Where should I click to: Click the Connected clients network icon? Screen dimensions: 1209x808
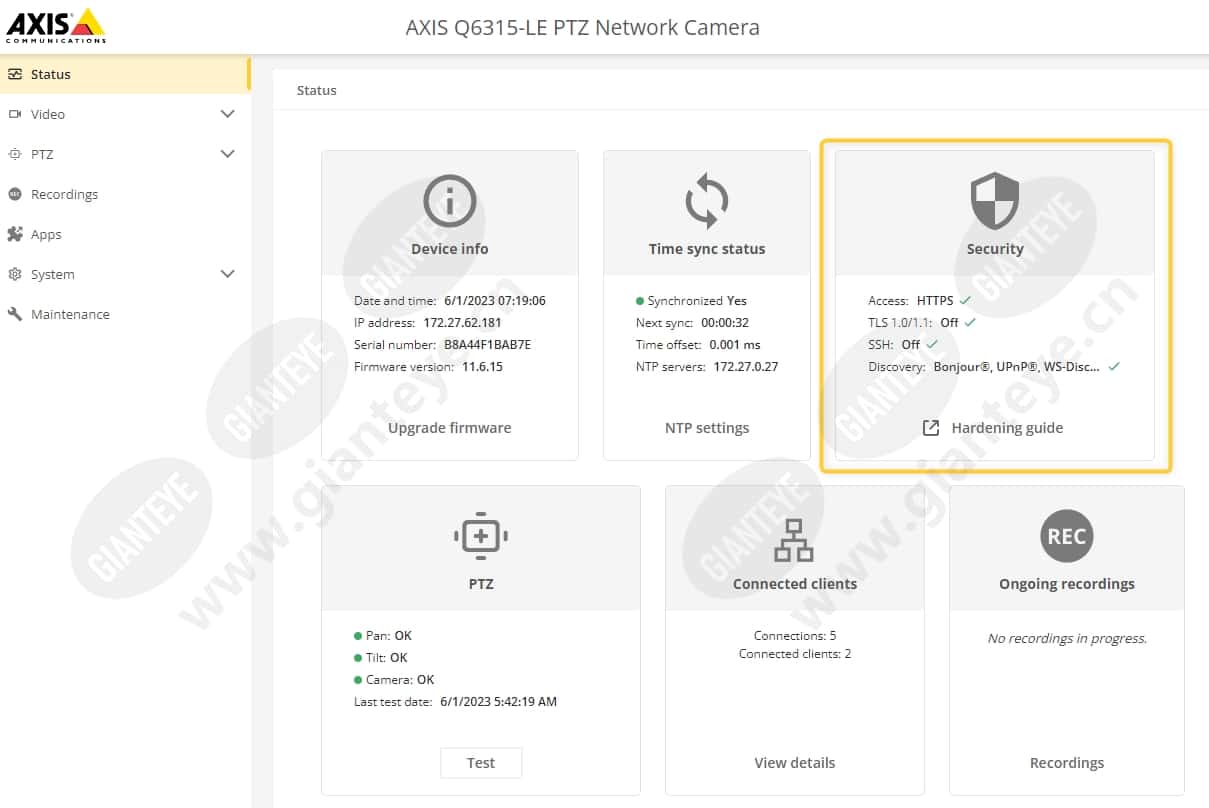pos(795,540)
